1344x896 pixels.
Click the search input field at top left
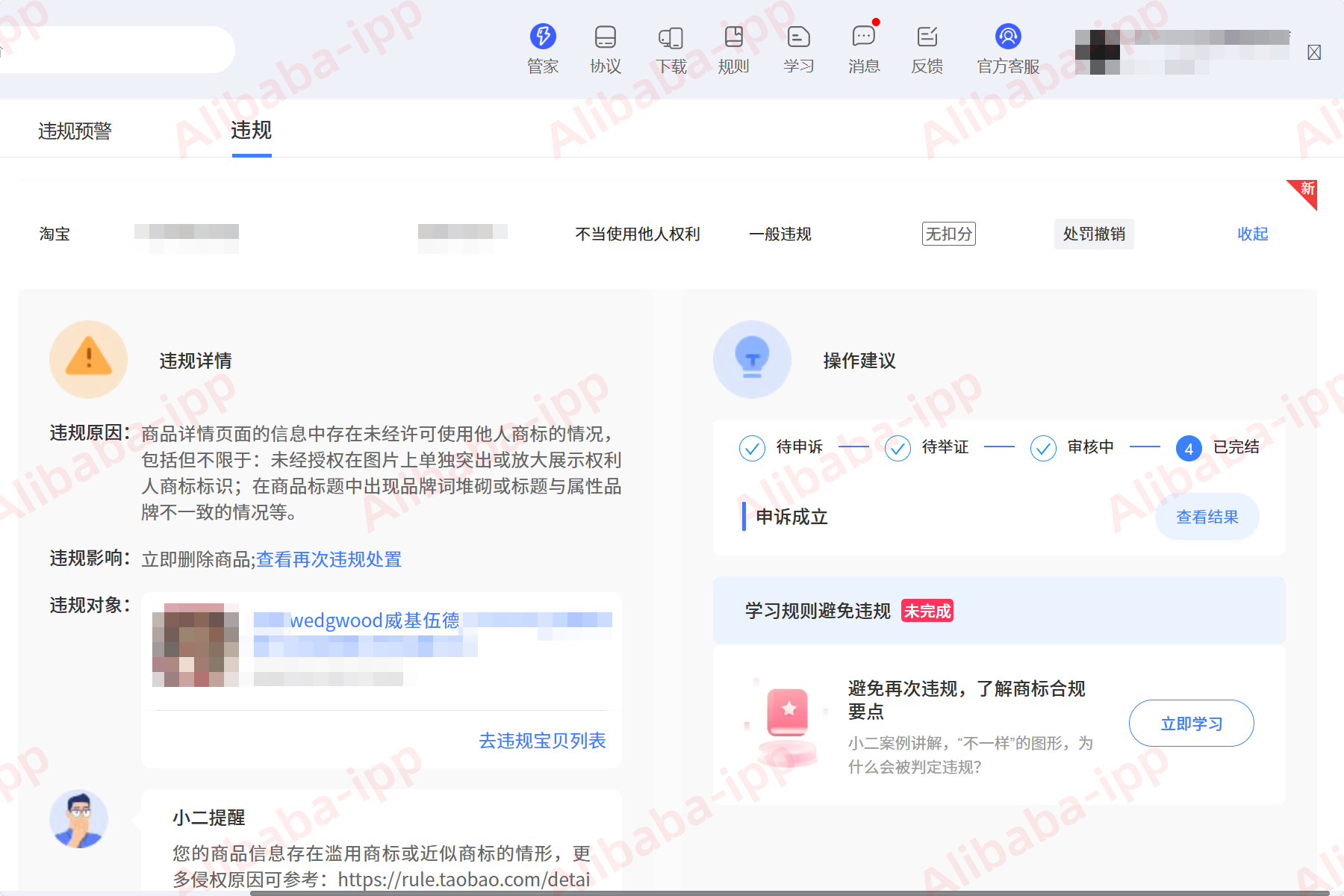[116, 49]
